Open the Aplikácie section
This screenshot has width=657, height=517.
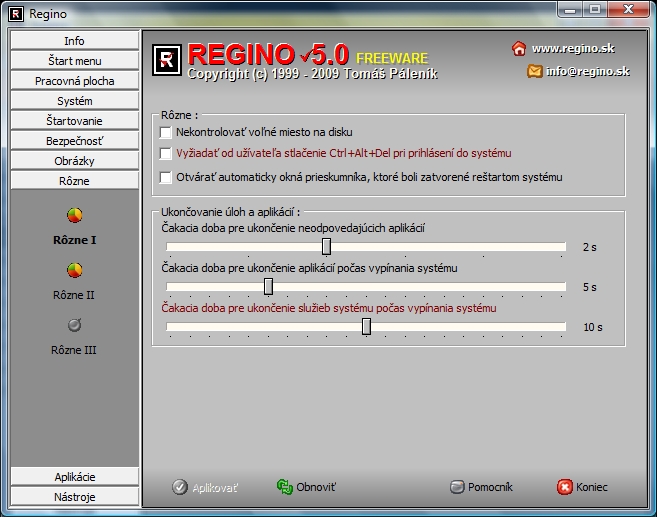[75, 477]
